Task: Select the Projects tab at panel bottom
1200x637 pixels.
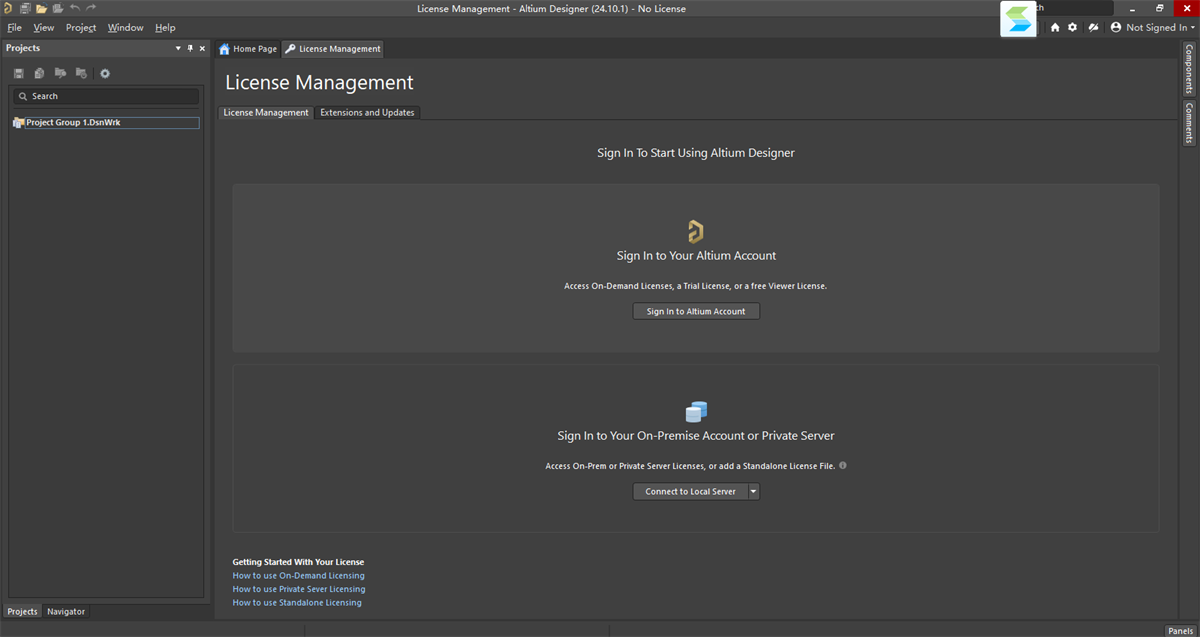Action: (22, 611)
